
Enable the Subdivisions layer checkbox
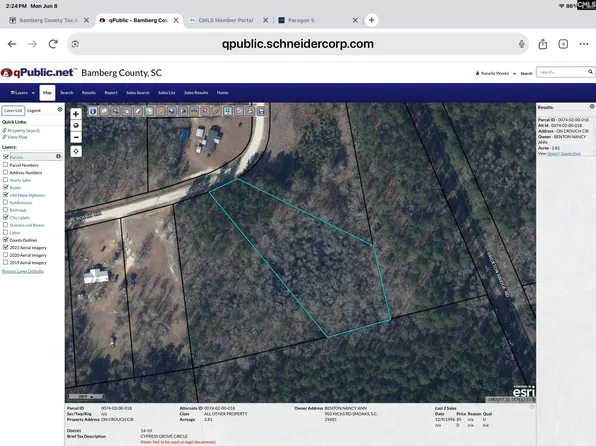(x=5, y=202)
